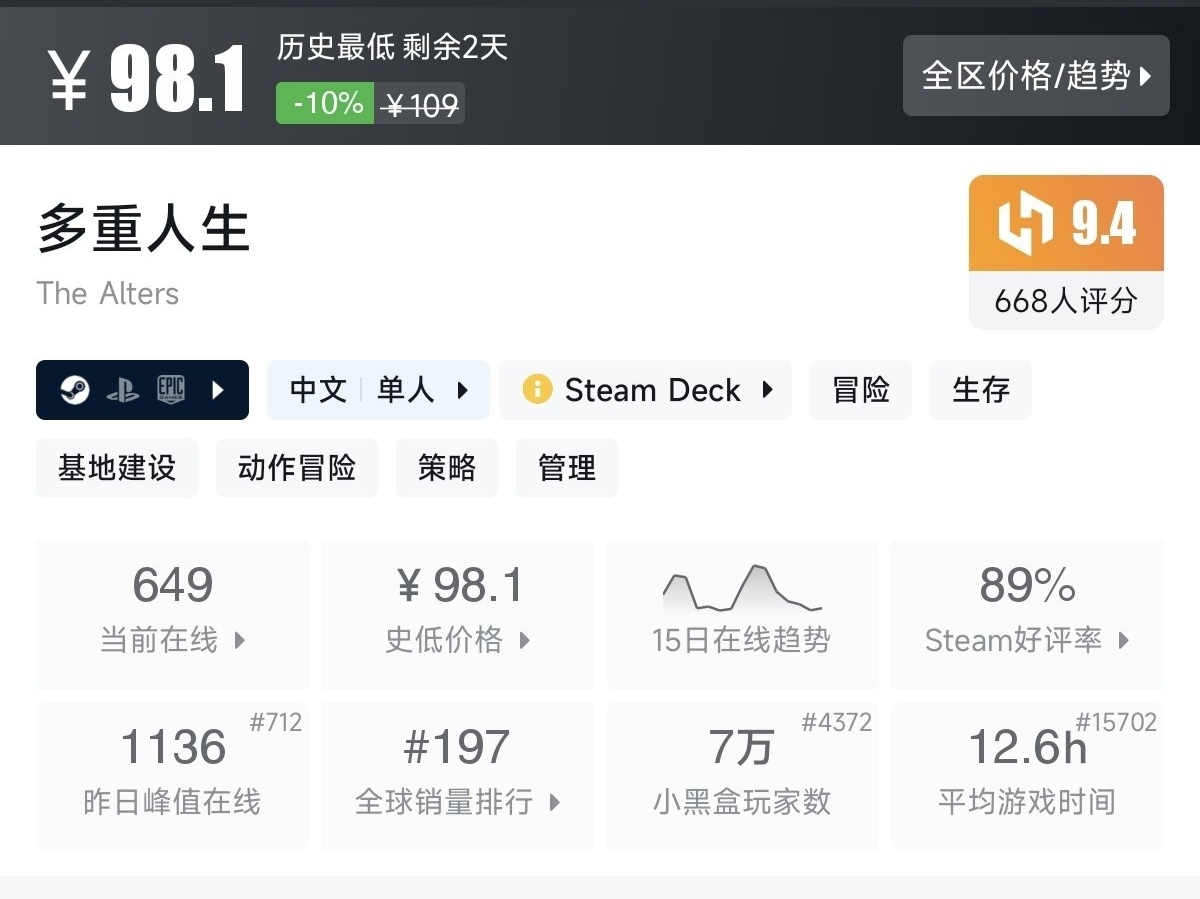View the 668人评分 rating details
This screenshot has height=899, width=1200.
[1066, 301]
